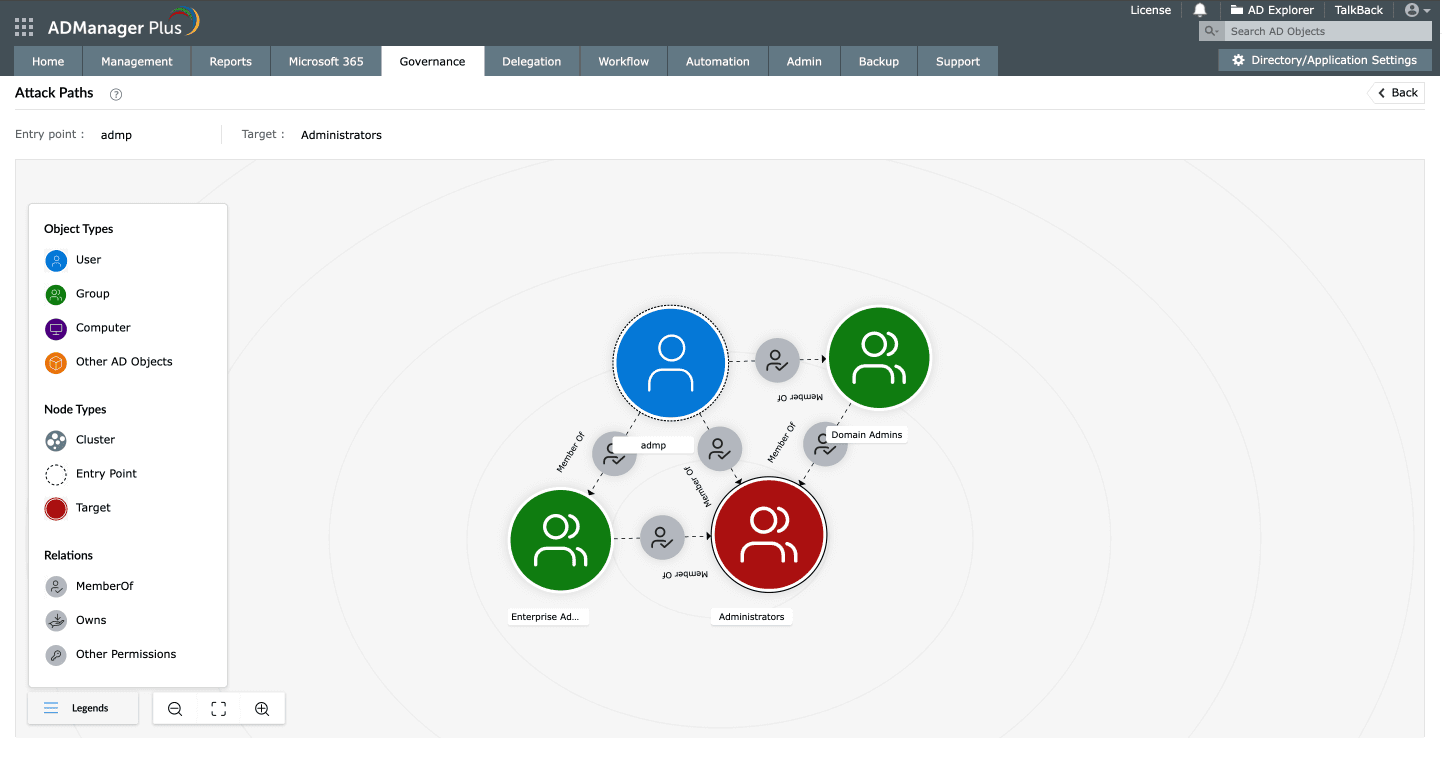Toggle the Owns relation in the legend
1442x776 pixels.
(x=57, y=620)
